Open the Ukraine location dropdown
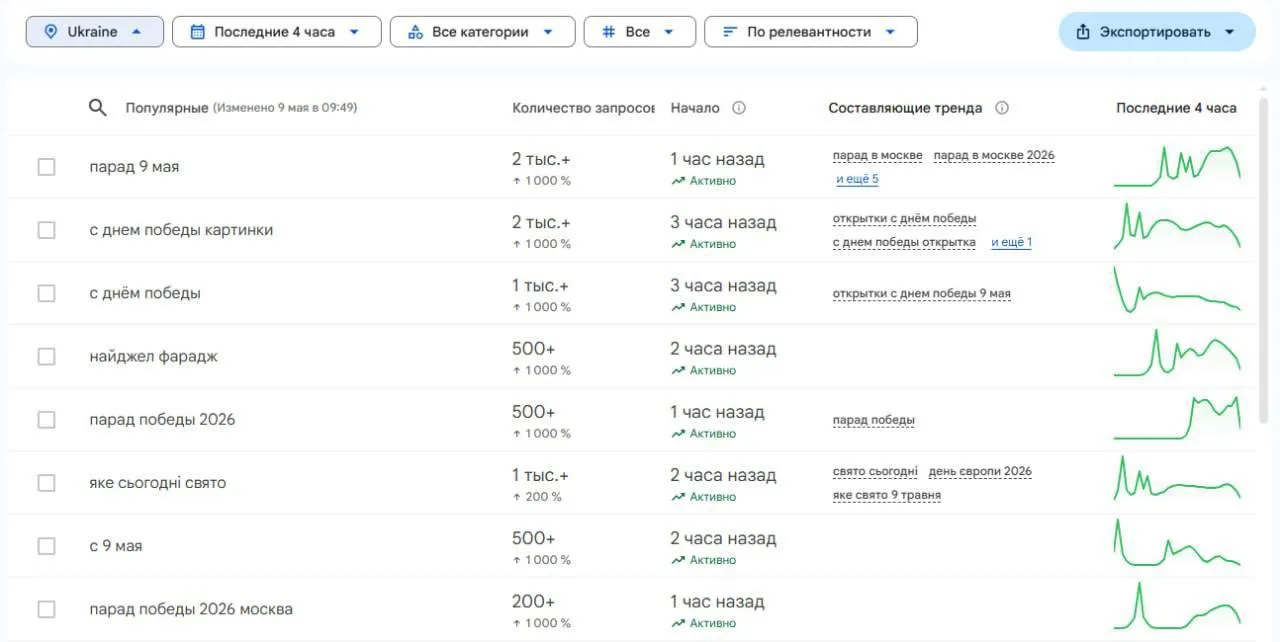The image size is (1280, 642). (x=93, y=32)
